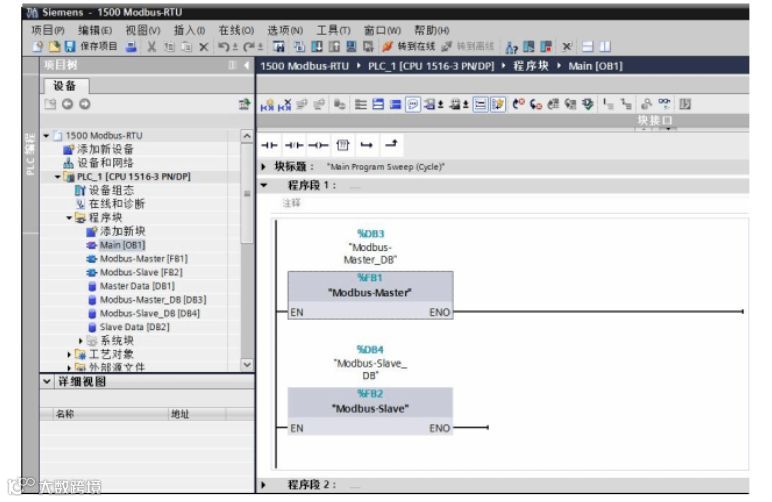Insert a normally open contact

[269, 145]
